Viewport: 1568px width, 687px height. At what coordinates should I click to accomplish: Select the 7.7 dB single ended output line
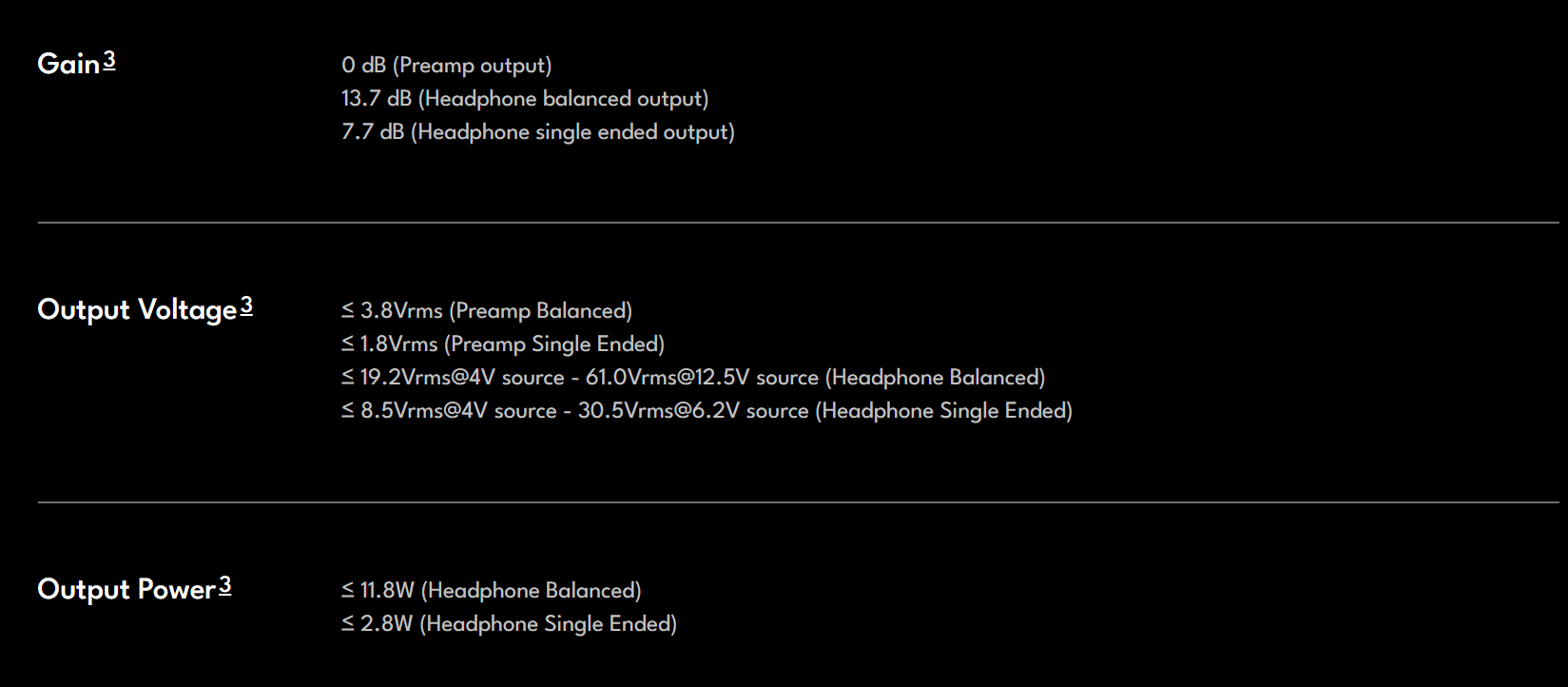click(x=538, y=132)
